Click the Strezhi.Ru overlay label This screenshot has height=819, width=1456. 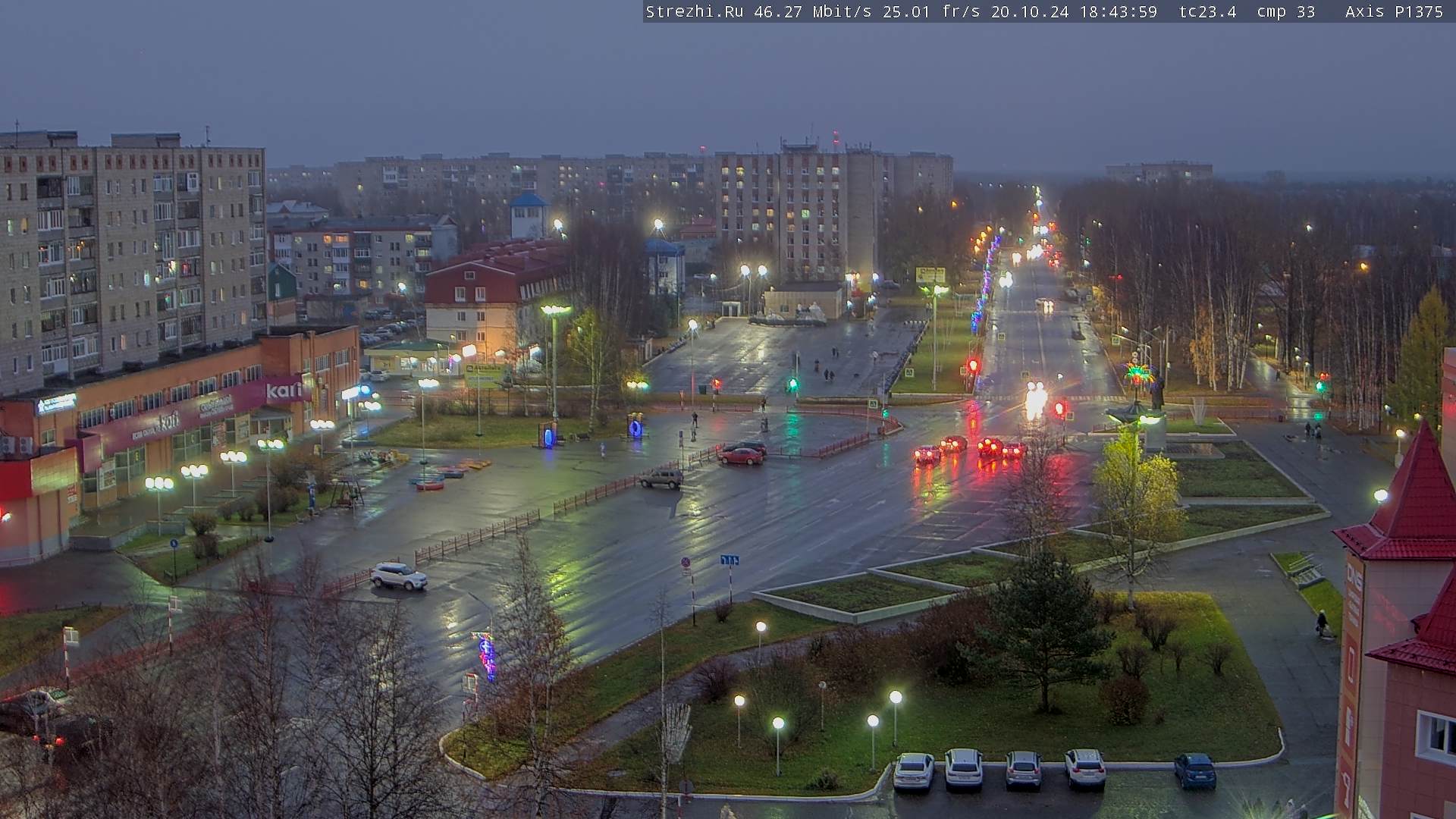click(694, 12)
